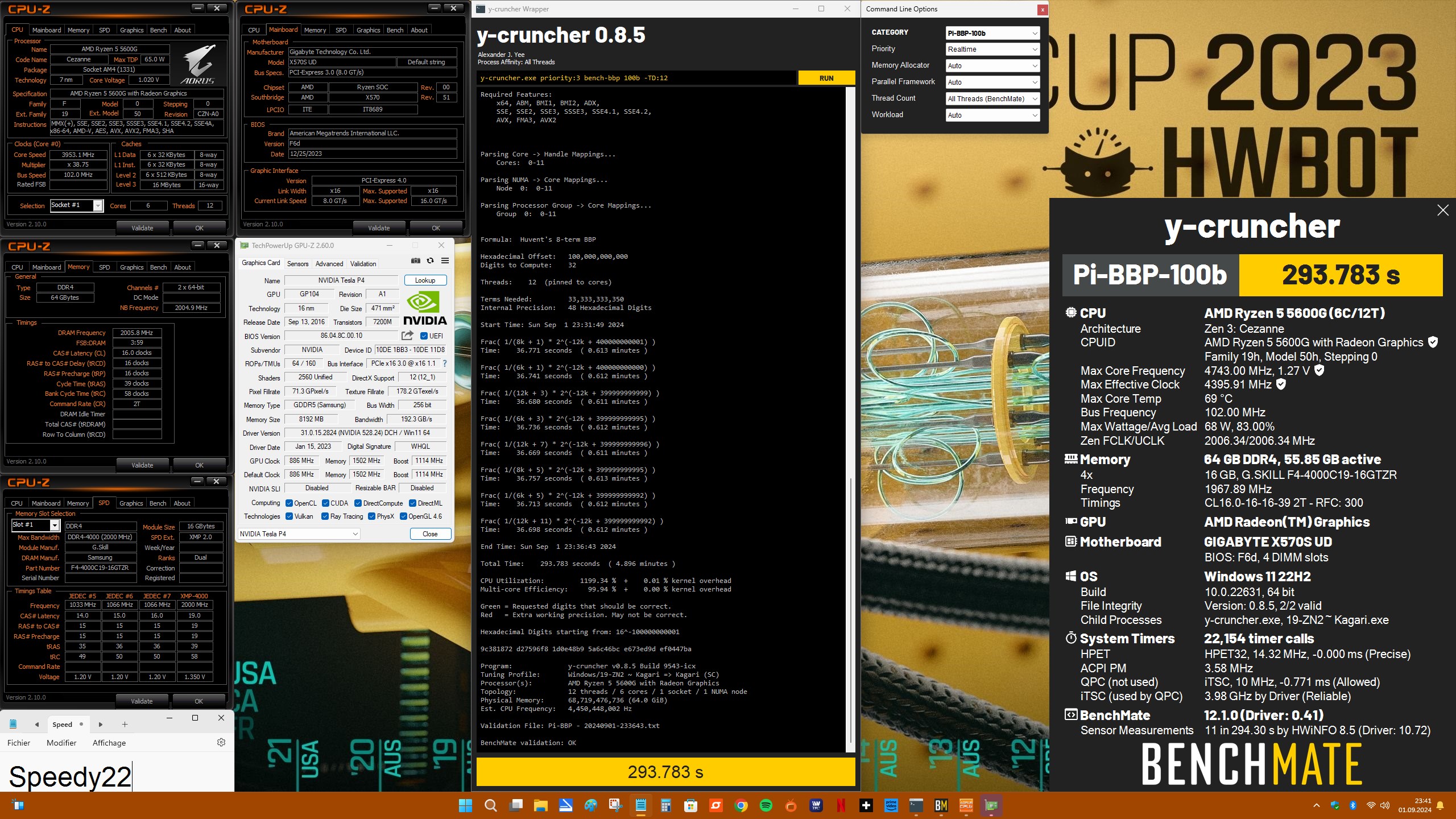
Task: Toggle the DirectML checkbox
Action: tap(413, 503)
